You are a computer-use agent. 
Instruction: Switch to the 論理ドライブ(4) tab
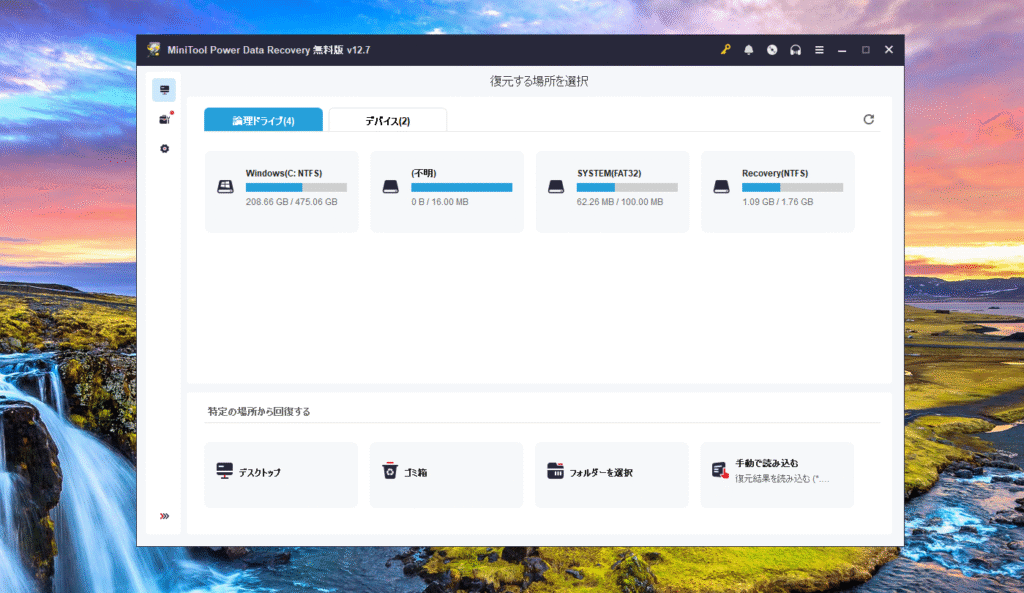(263, 121)
